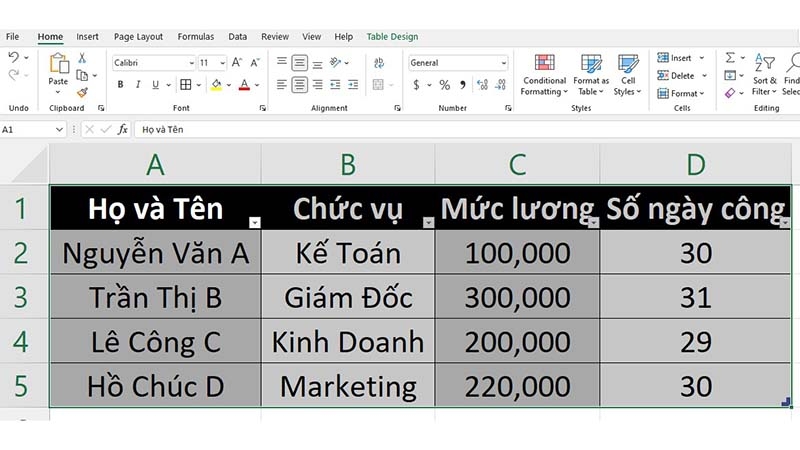Open the font size 11 dropdown
The width and height of the screenshot is (800, 450).
tap(222, 63)
